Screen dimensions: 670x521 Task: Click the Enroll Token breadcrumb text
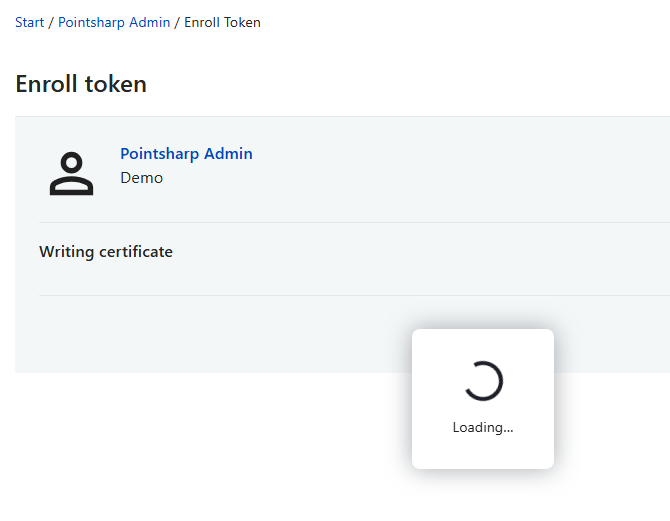pos(222,22)
